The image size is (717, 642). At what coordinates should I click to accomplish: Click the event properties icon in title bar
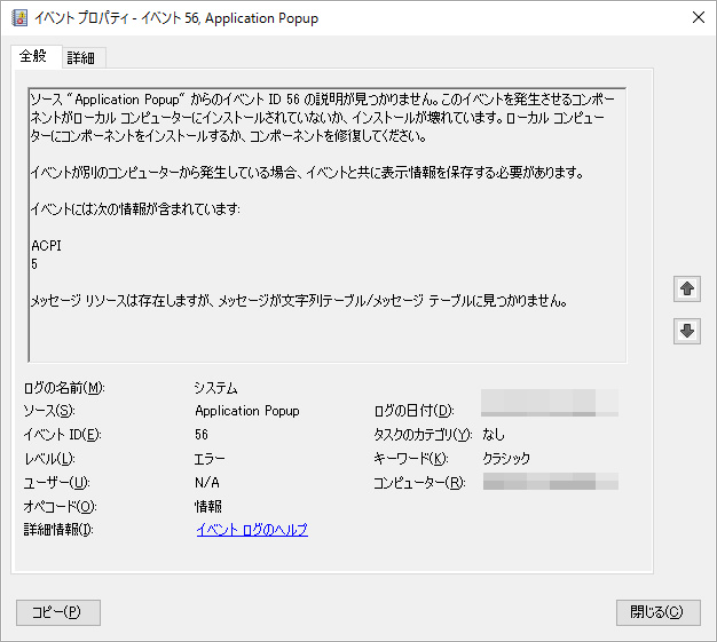[18, 16]
